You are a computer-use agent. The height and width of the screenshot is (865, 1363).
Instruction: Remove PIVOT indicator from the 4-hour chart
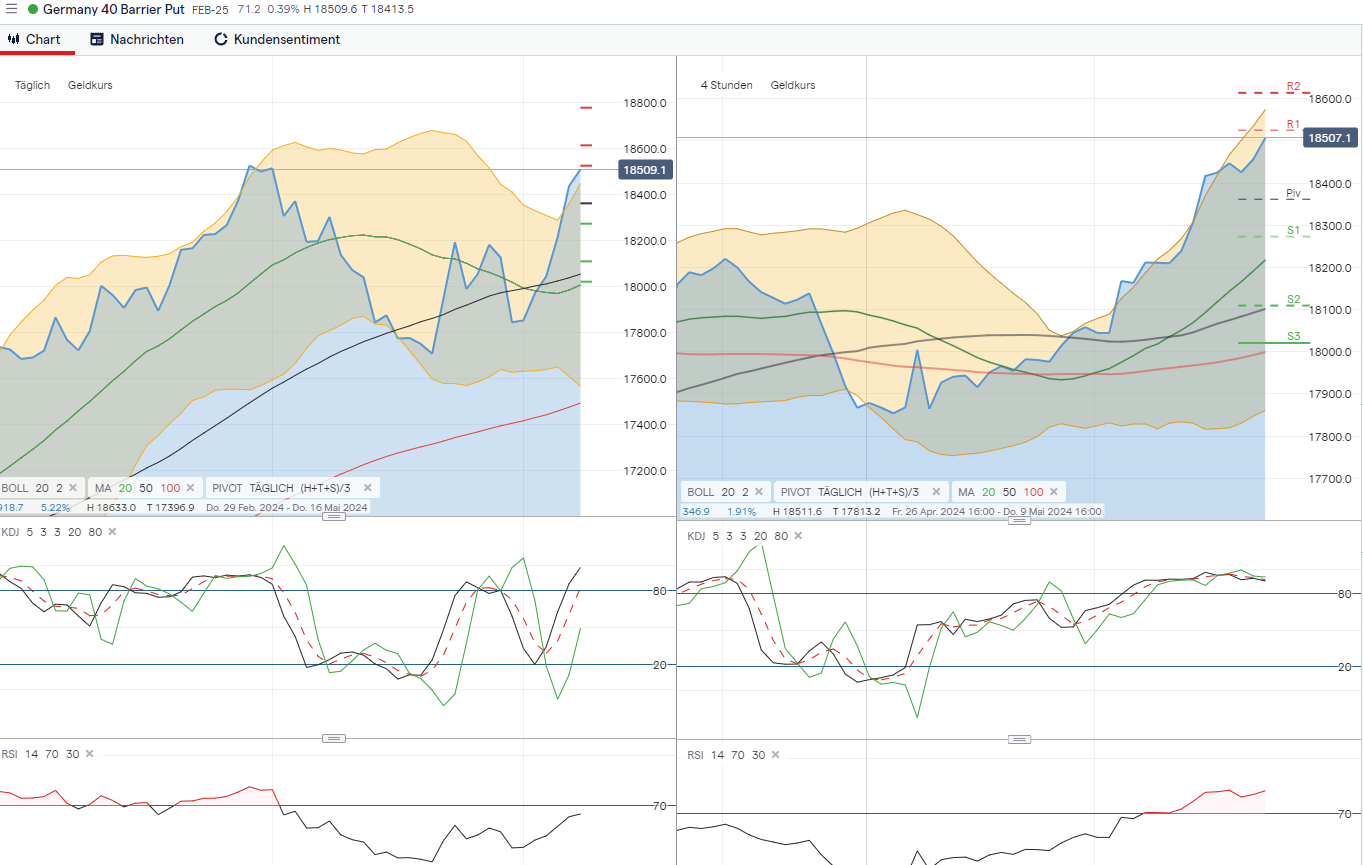(936, 492)
